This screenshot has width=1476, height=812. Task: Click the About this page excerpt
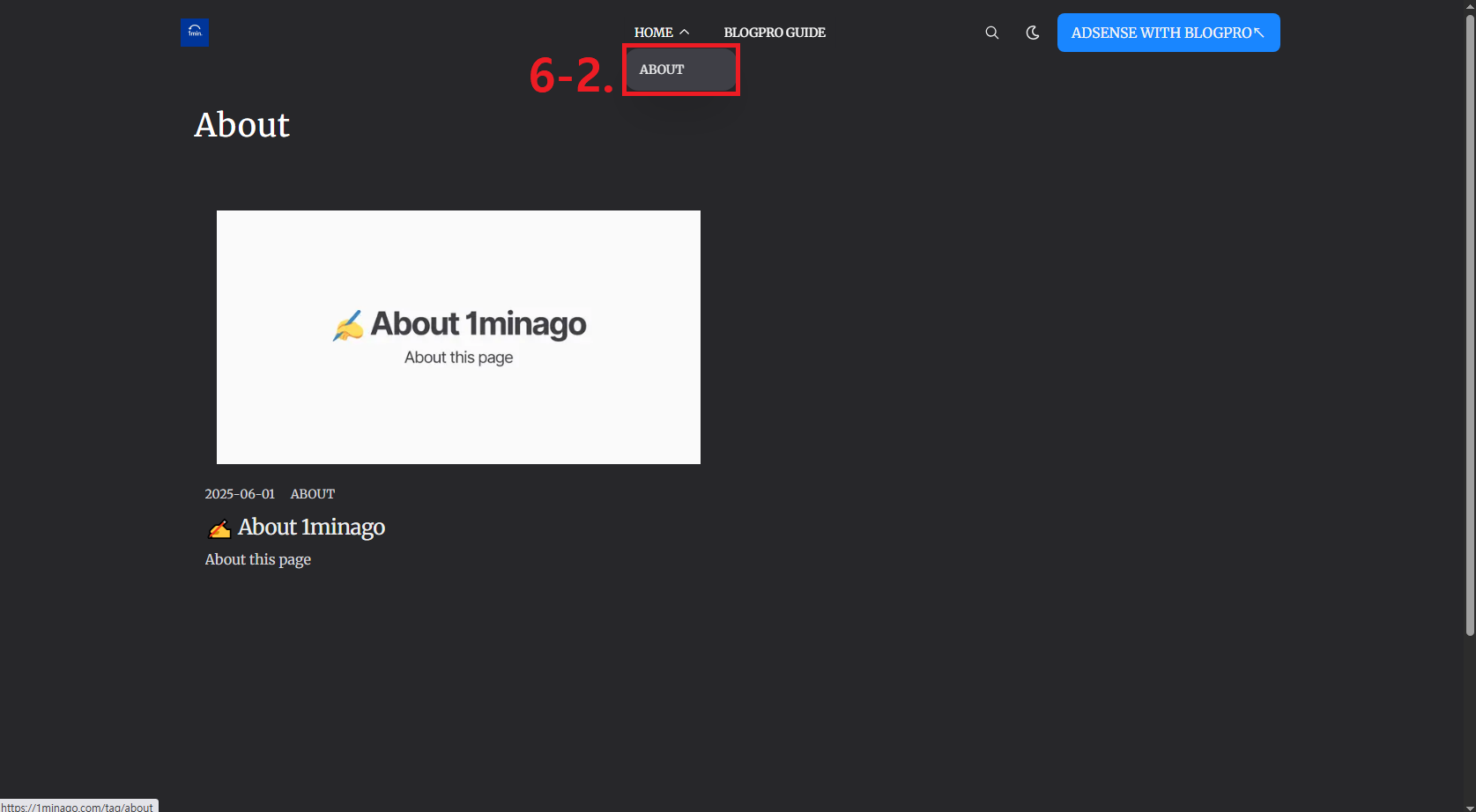258,559
